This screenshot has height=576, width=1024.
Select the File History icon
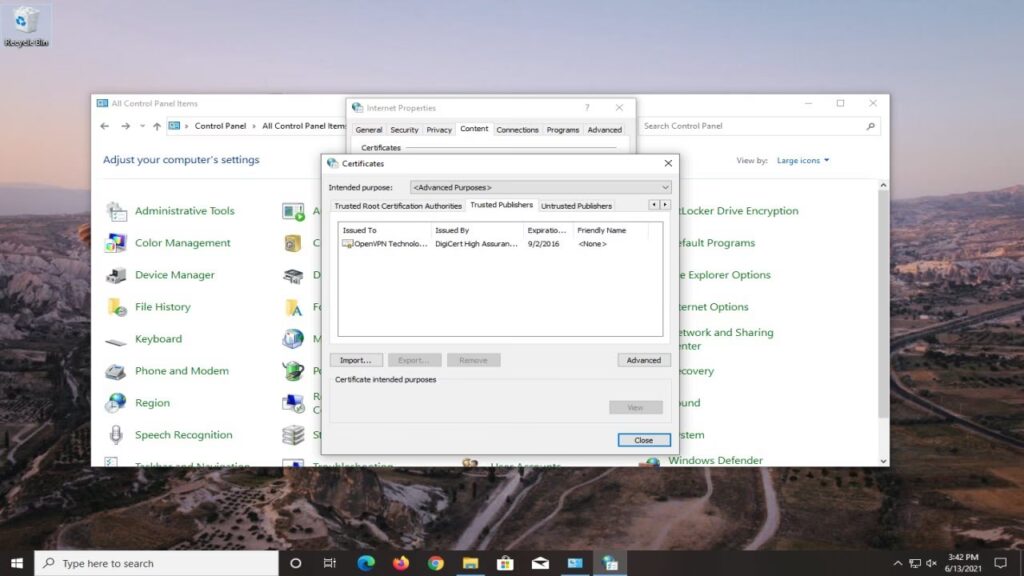pyautogui.click(x=117, y=307)
